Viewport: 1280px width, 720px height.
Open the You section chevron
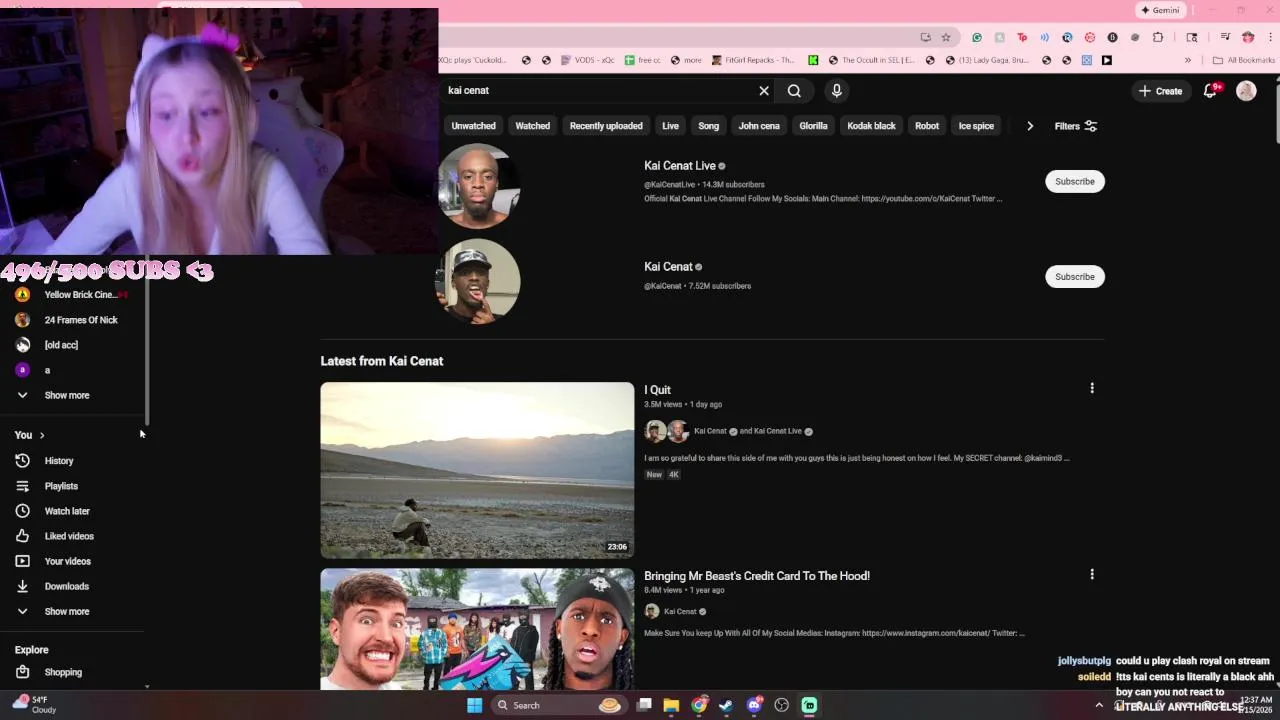coord(42,435)
